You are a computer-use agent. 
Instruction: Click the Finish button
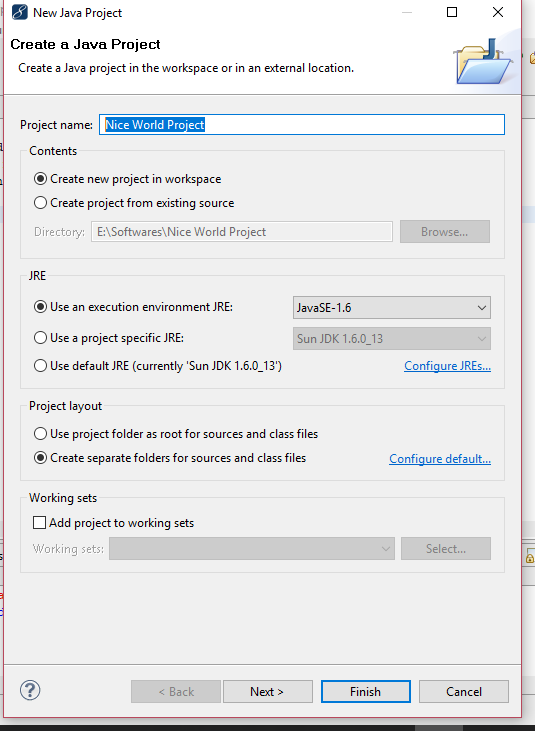[x=365, y=691]
